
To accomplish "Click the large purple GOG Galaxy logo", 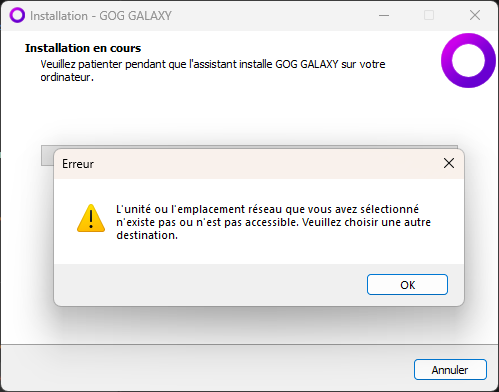I will [468, 61].
